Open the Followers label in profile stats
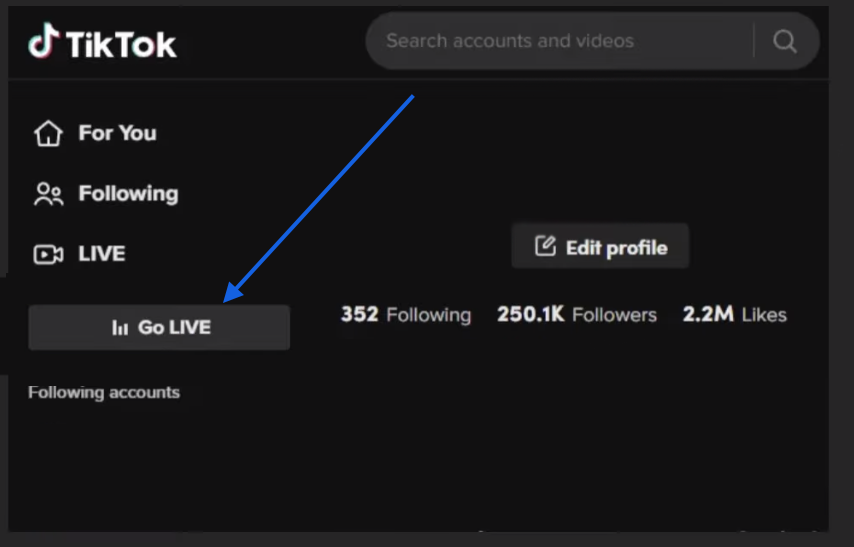The width and height of the screenshot is (854, 547). (614, 315)
